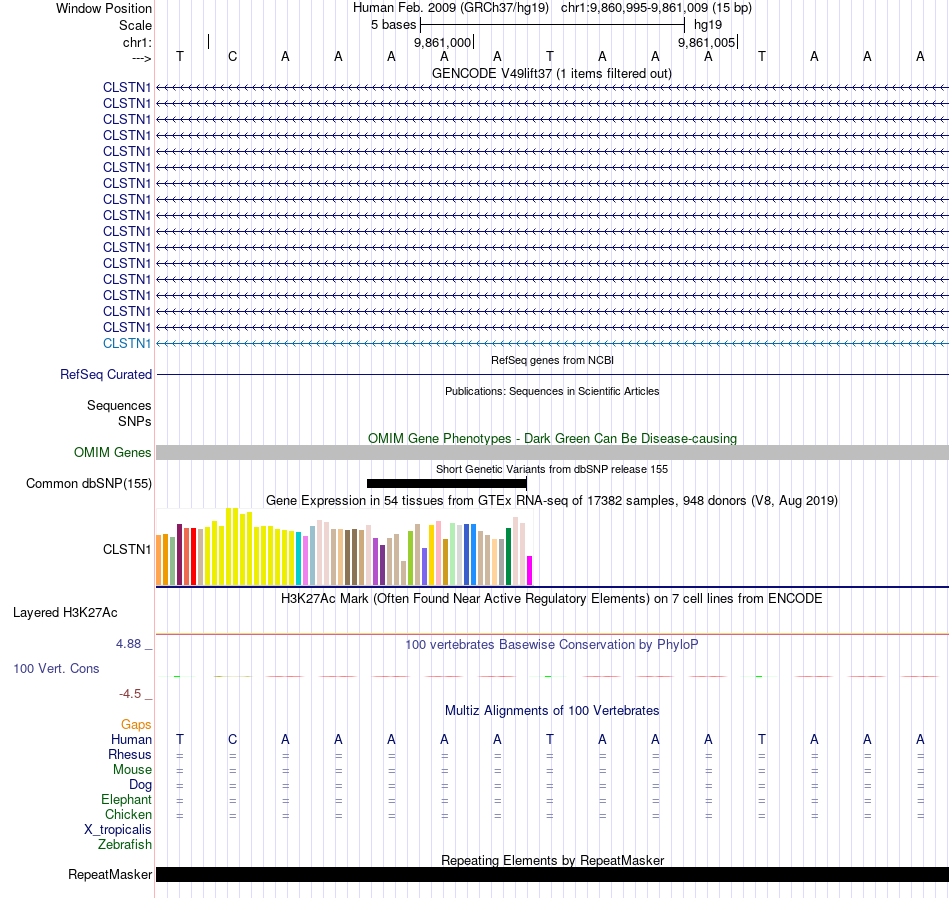Click the Sequences track label
950x898 pixels.
click(119, 405)
